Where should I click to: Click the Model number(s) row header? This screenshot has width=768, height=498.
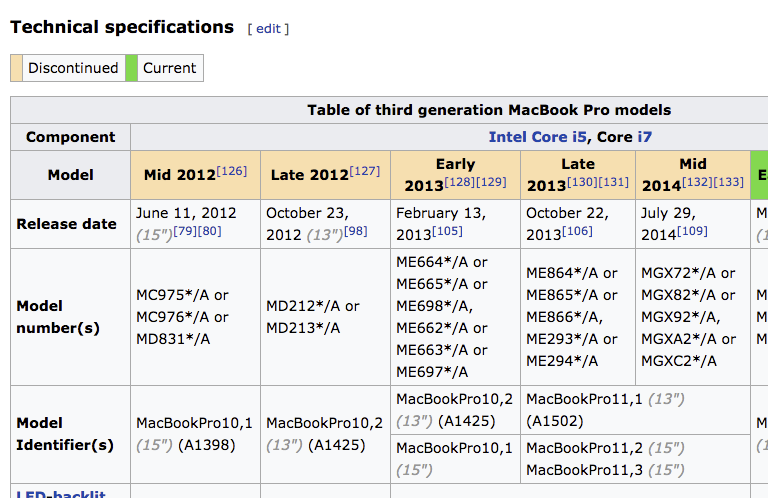[x=71, y=317]
